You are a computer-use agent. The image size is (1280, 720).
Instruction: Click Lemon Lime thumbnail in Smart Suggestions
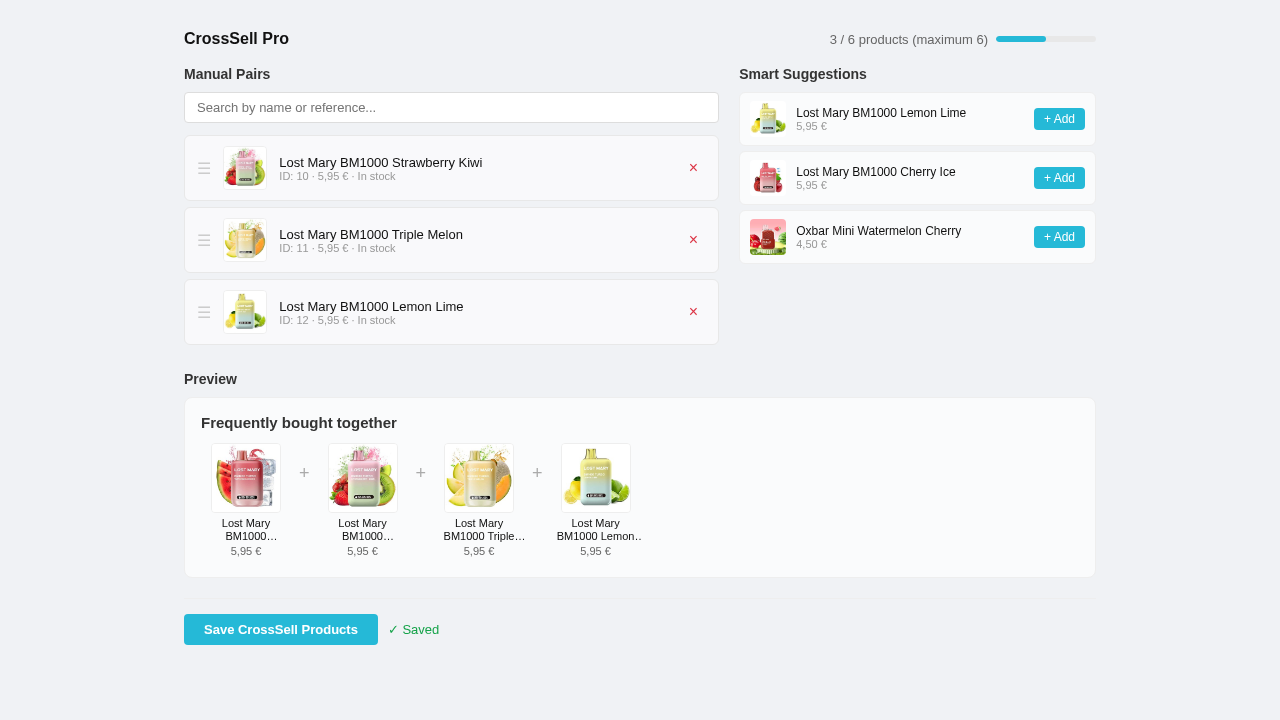[x=768, y=119]
